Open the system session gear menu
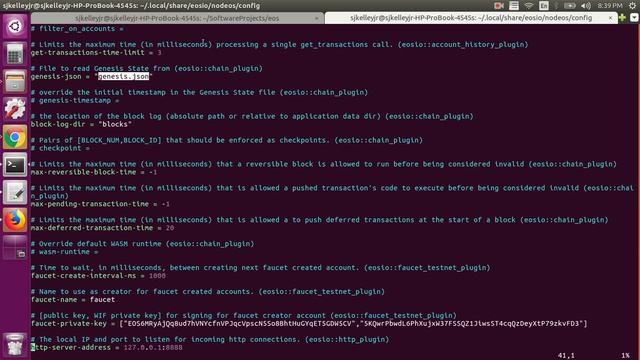Screen dimensions: 640x360 coord(632,5)
